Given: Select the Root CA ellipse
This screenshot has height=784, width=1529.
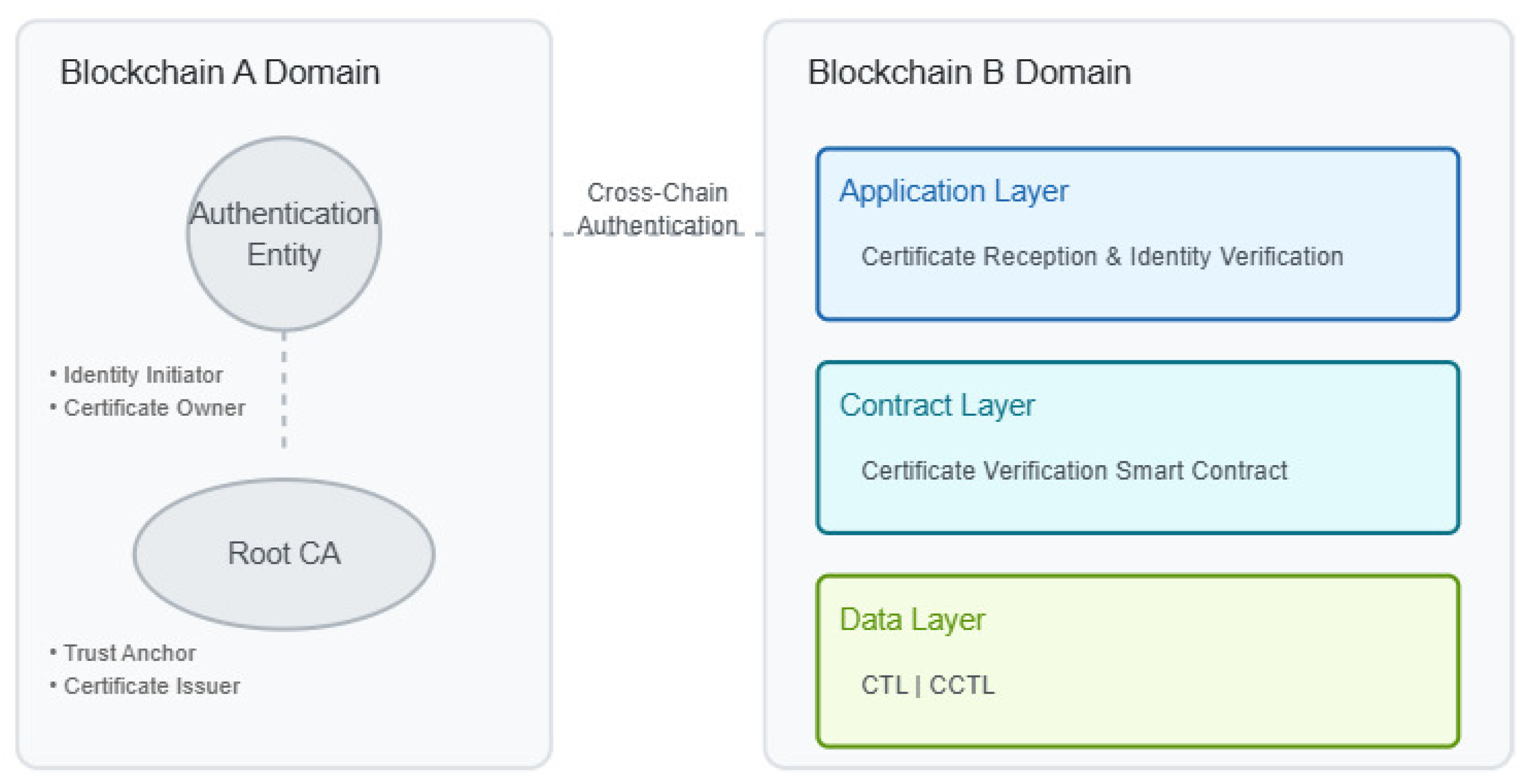Looking at the screenshot, I should tap(284, 553).
